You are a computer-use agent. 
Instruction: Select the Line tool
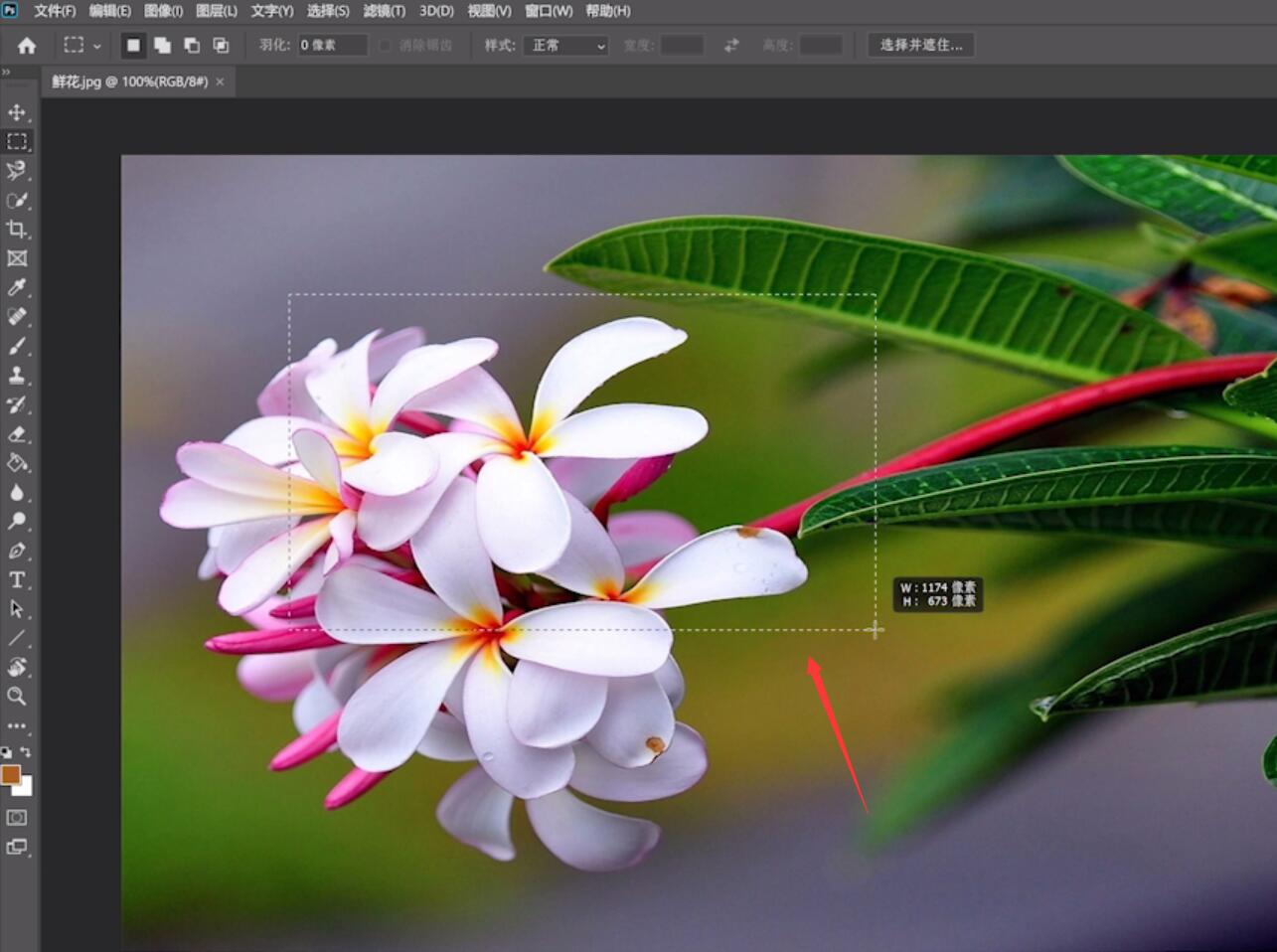click(x=17, y=639)
